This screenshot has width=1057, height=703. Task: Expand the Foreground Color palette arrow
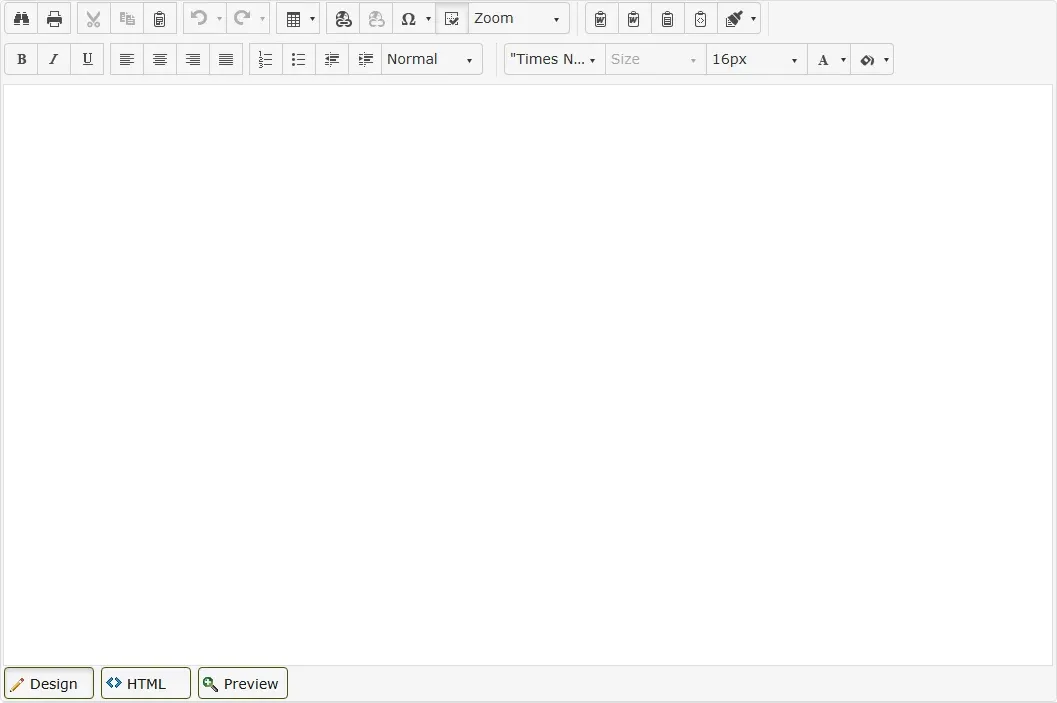click(x=843, y=60)
